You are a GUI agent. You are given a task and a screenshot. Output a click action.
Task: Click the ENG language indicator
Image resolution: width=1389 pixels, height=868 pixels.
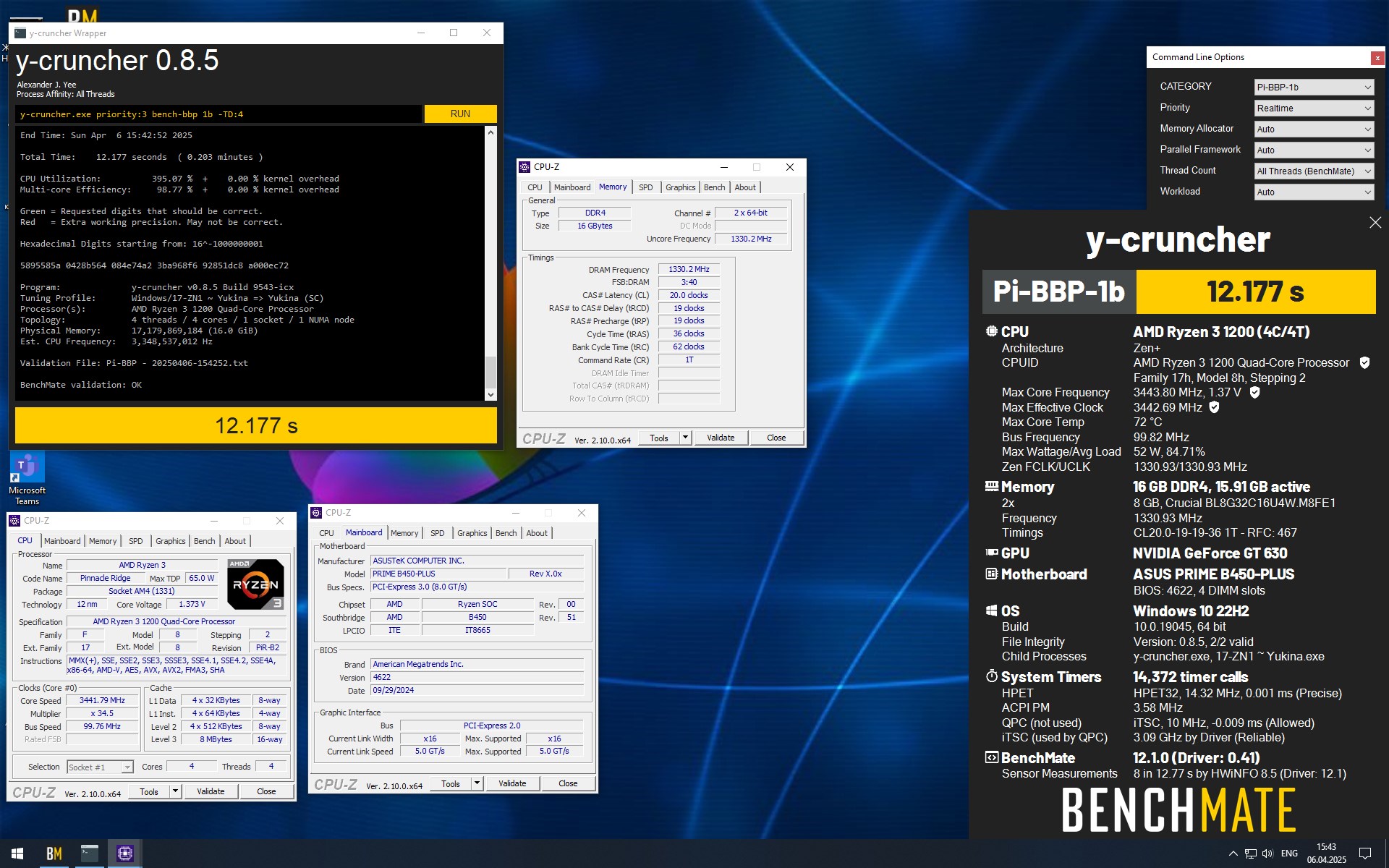(x=1289, y=854)
